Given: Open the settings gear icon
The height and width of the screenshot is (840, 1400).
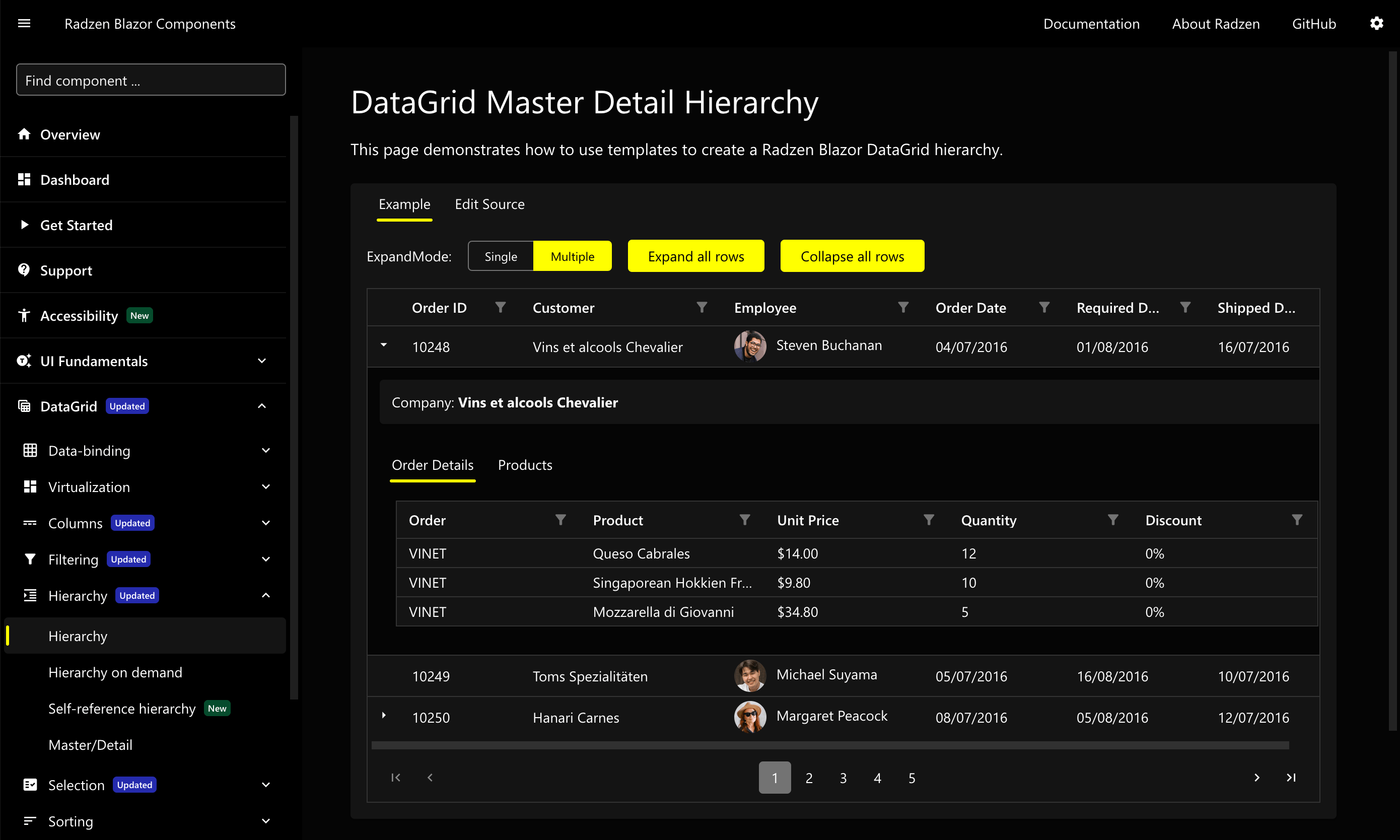Looking at the screenshot, I should coord(1376,23).
